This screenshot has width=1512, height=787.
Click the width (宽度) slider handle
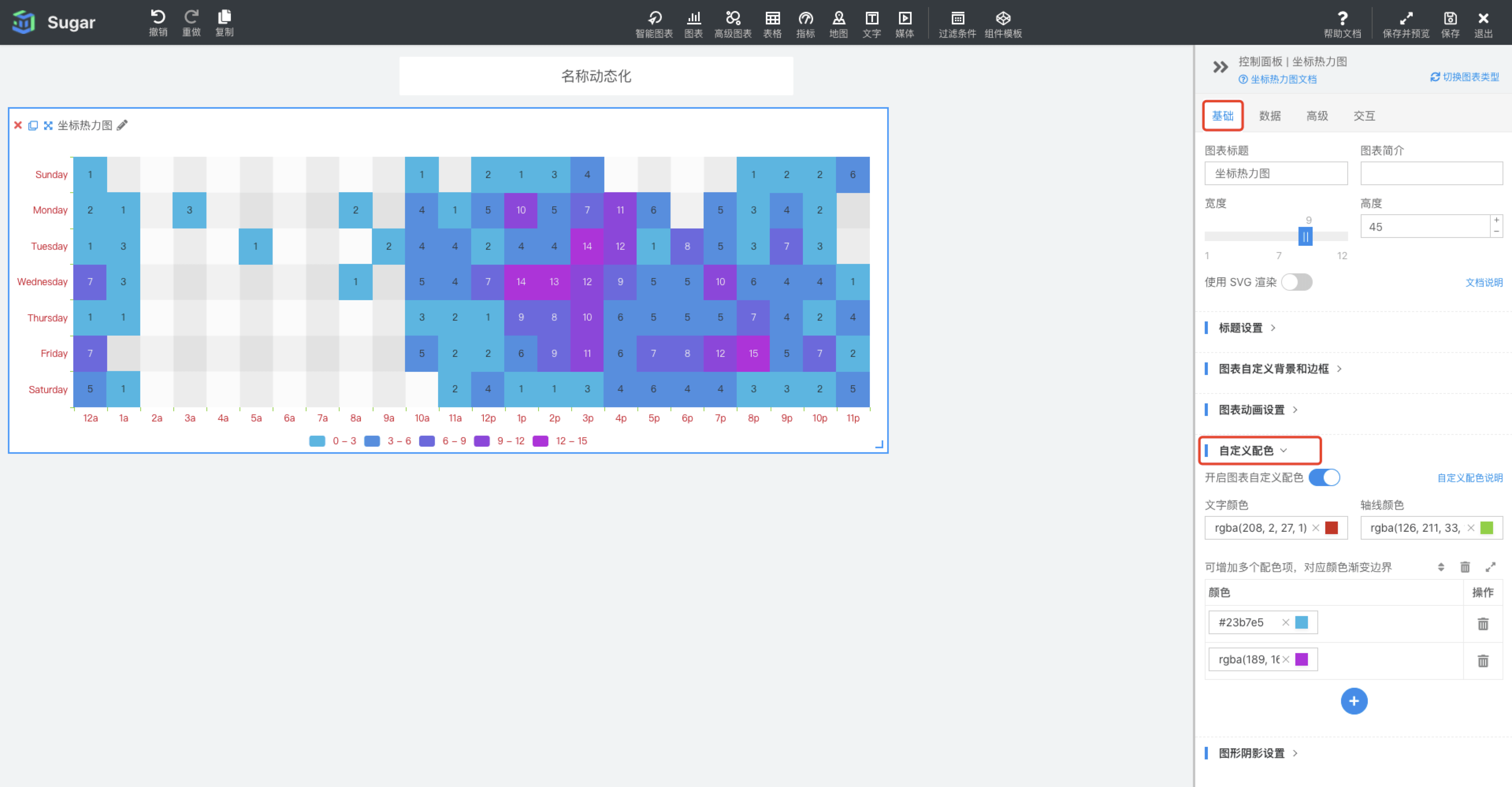coord(1306,236)
